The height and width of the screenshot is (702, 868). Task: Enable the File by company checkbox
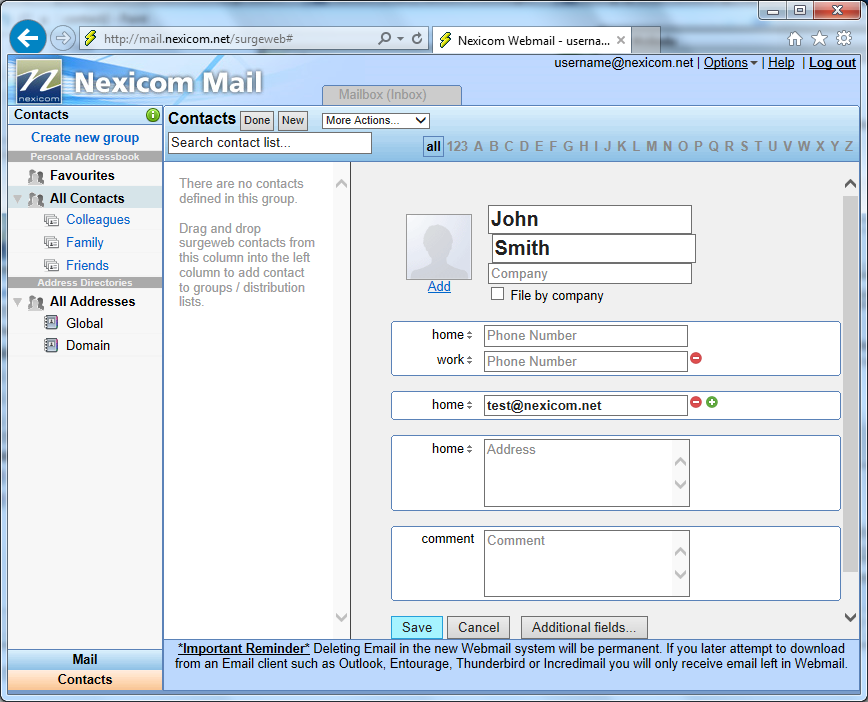coord(498,294)
